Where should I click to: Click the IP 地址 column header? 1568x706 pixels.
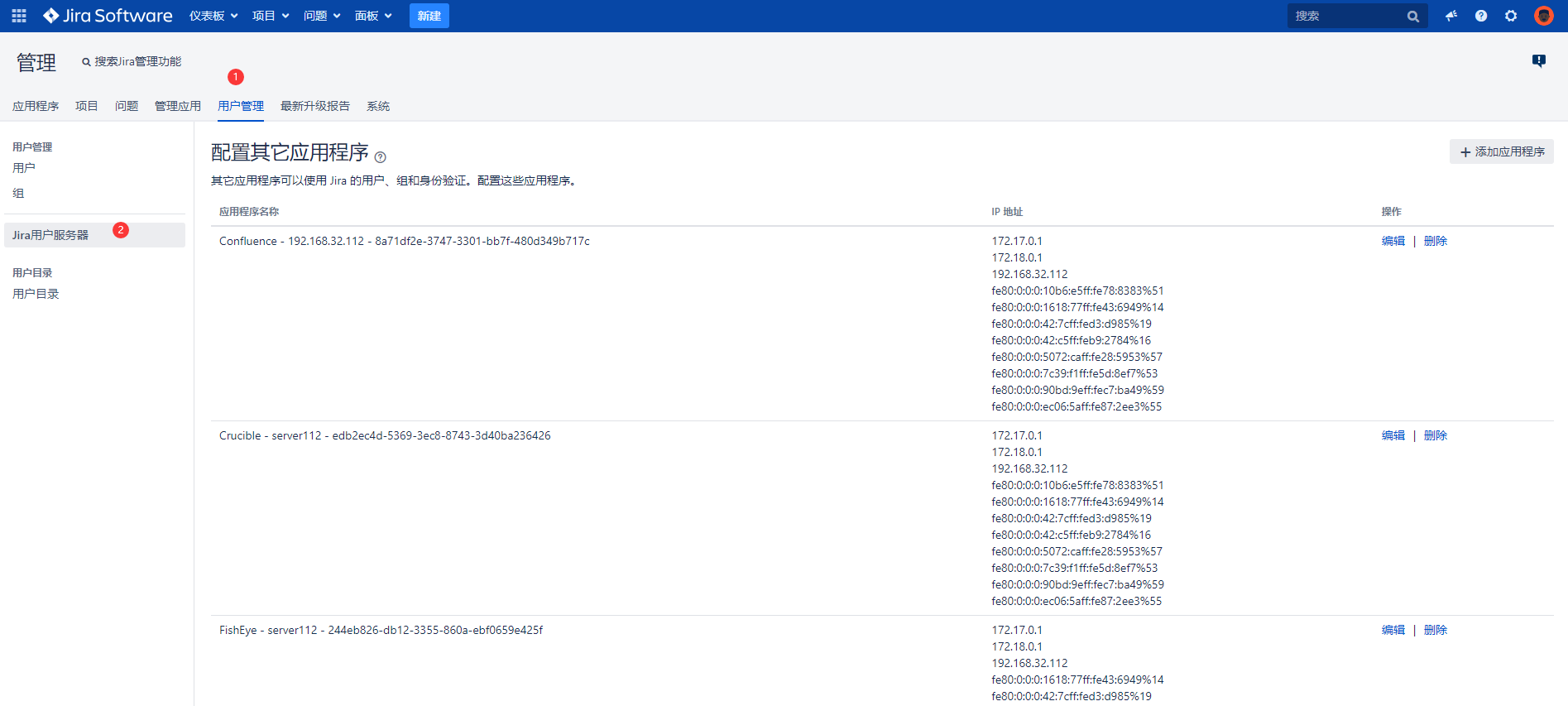(x=1007, y=212)
